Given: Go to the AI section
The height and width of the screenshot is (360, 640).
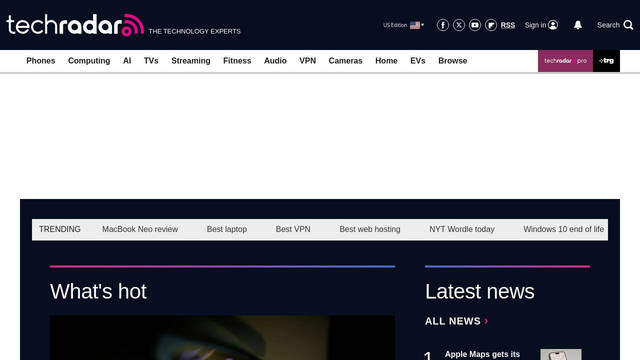Looking at the screenshot, I should (127, 61).
